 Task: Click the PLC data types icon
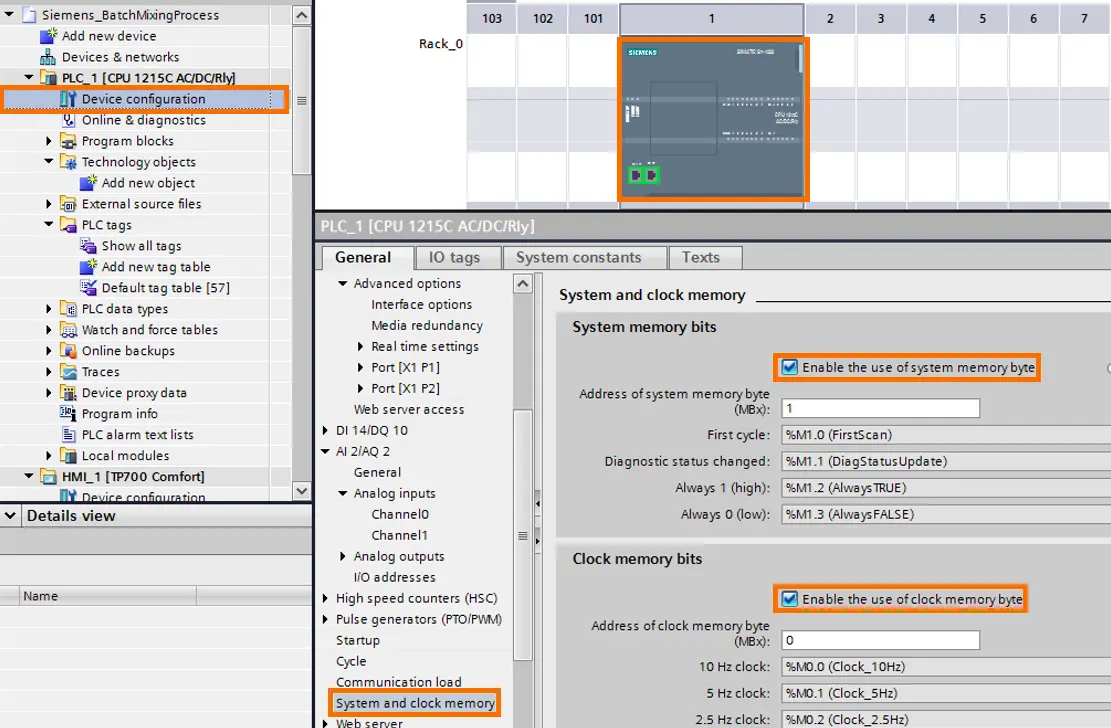68,309
